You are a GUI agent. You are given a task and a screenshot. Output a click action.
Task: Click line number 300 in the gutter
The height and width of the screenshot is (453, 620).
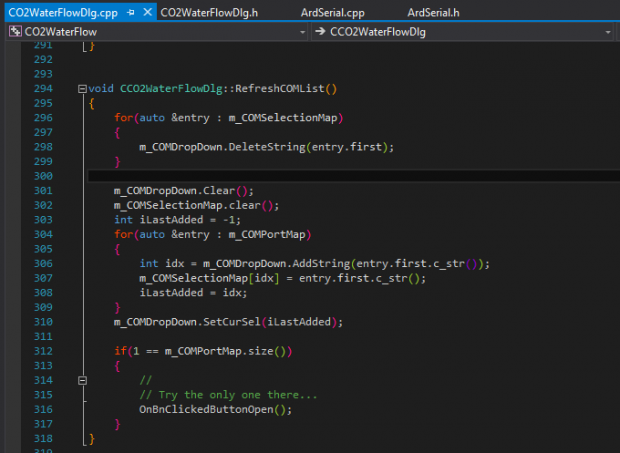pyautogui.click(x=43, y=176)
